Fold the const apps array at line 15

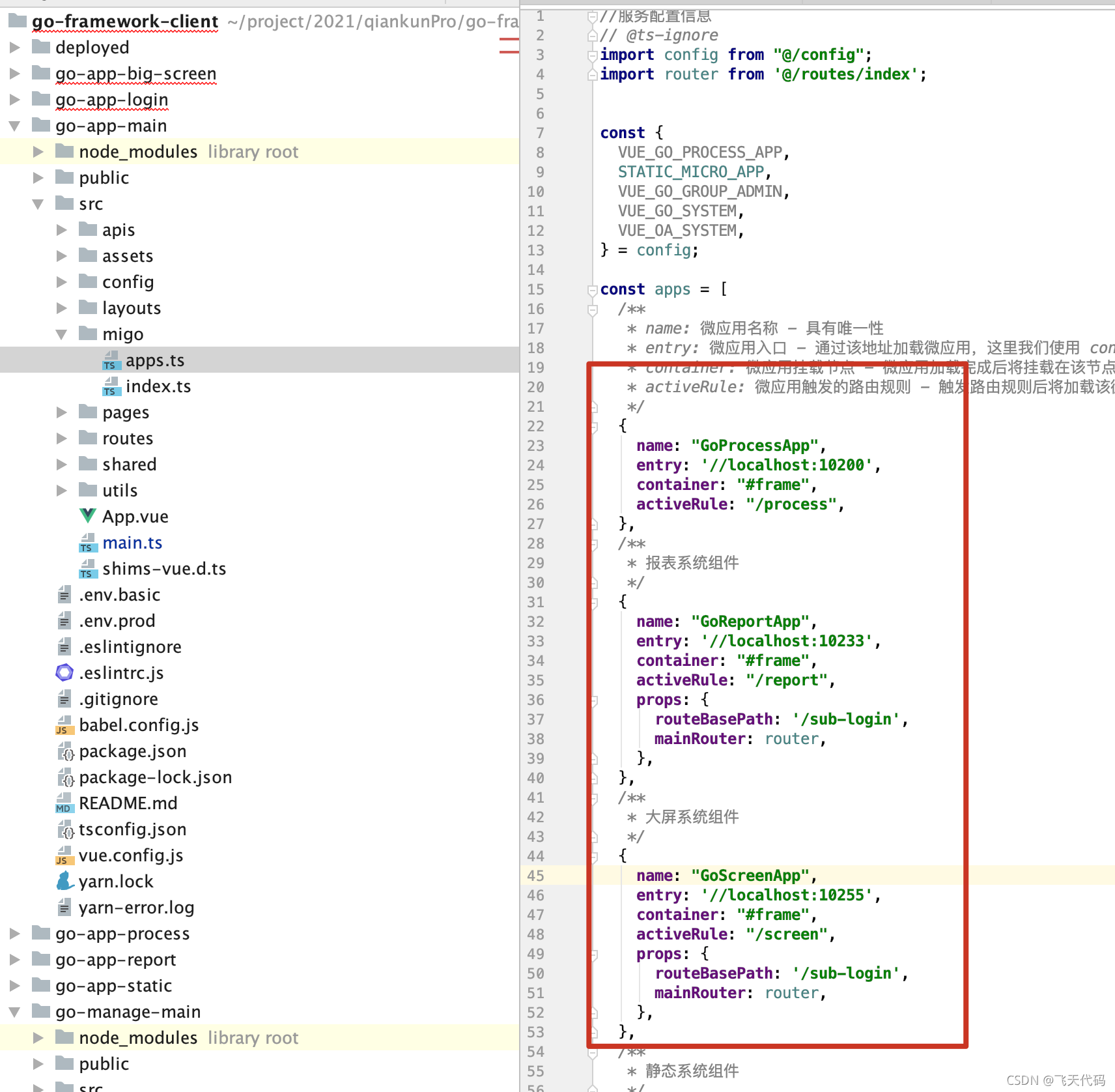(x=593, y=290)
